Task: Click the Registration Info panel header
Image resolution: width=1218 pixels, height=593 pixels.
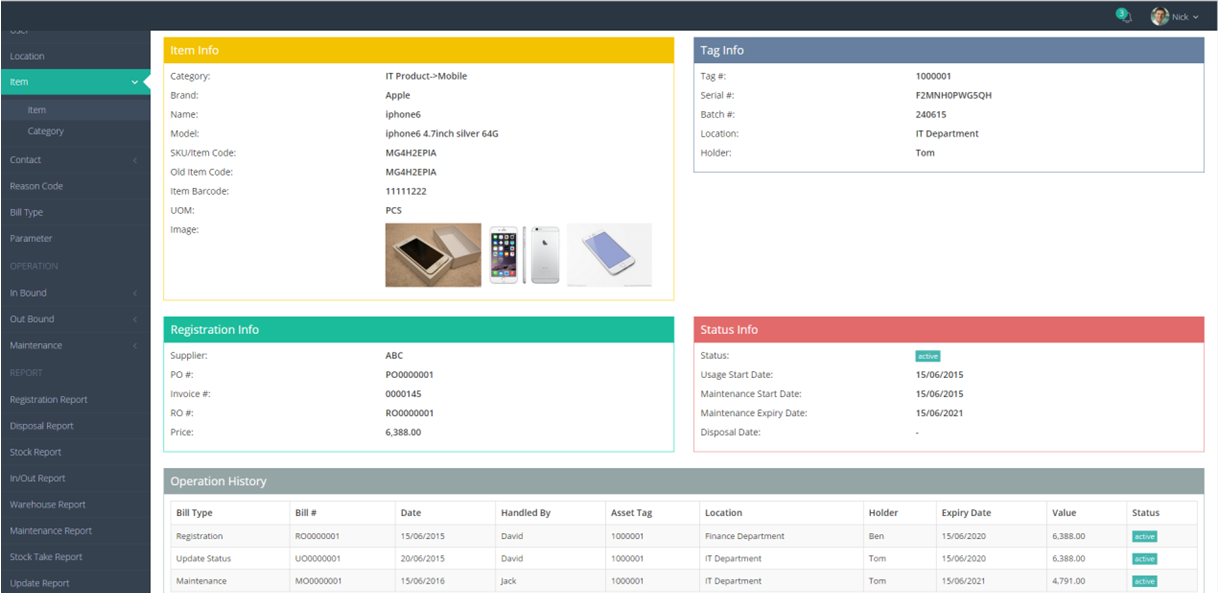Action: pos(419,329)
